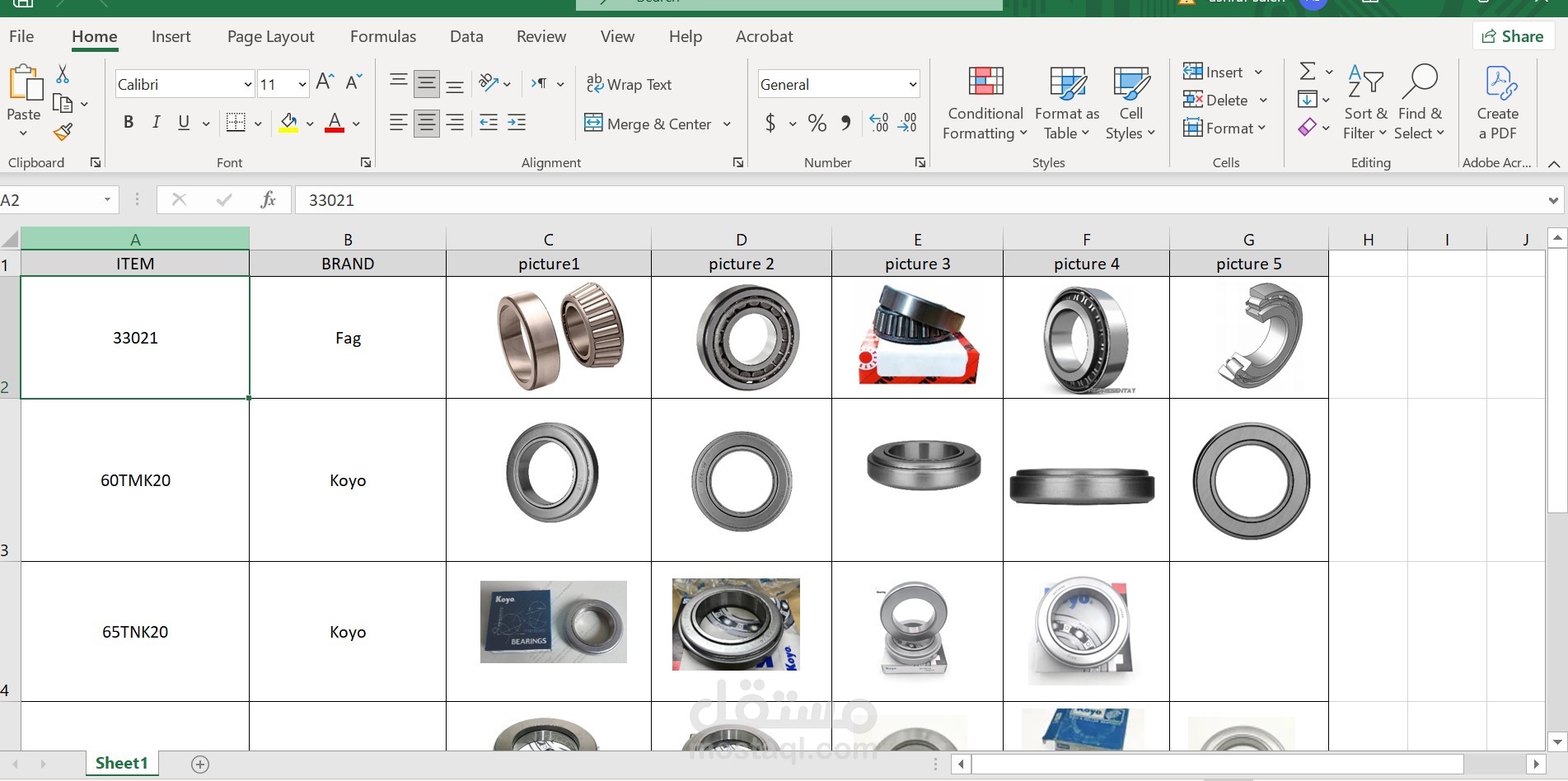Expand the General number format dropdown

point(912,84)
